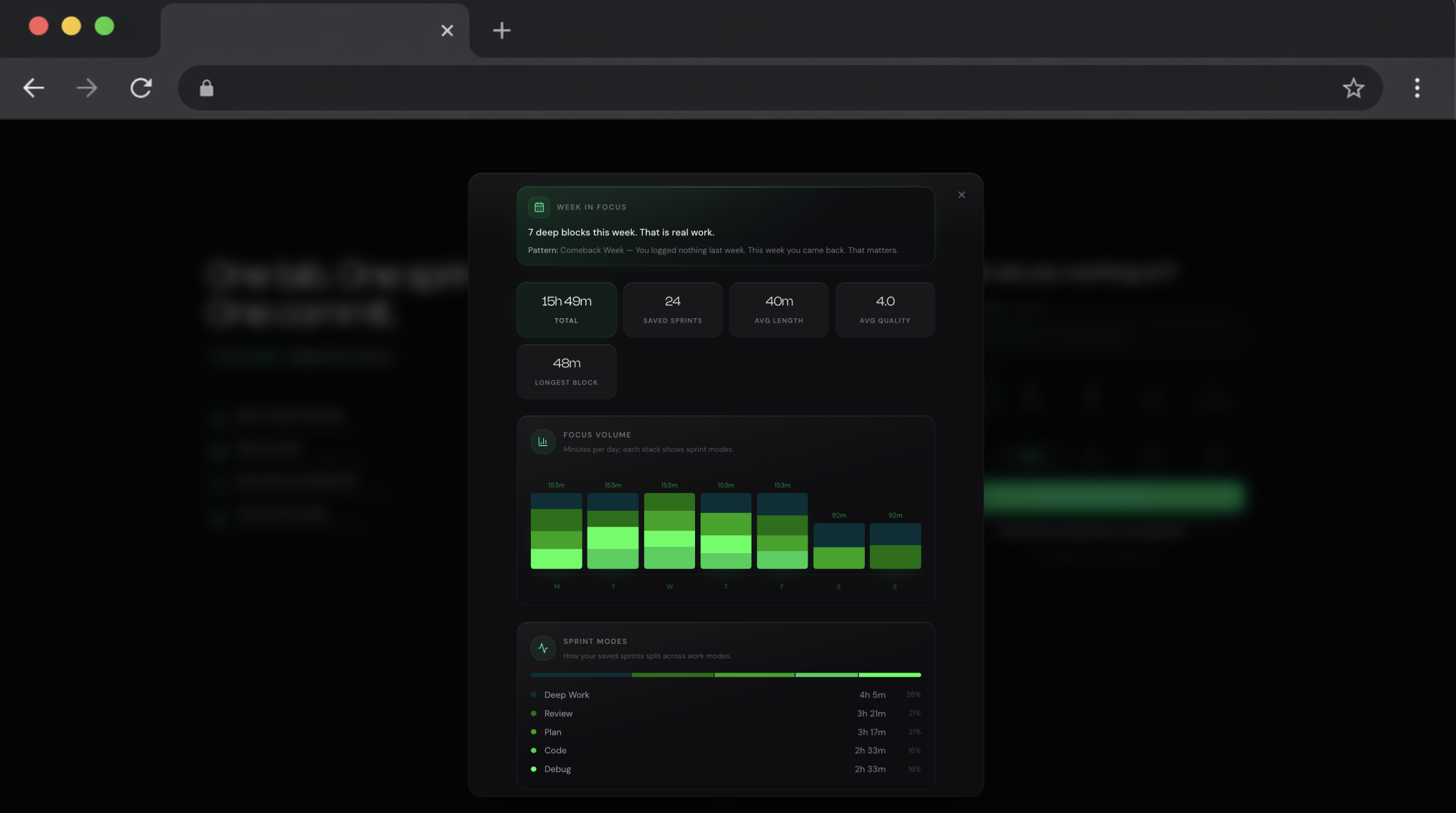Image resolution: width=1456 pixels, height=813 pixels.
Task: Reload the page using the refresh icon
Action: tap(141, 88)
